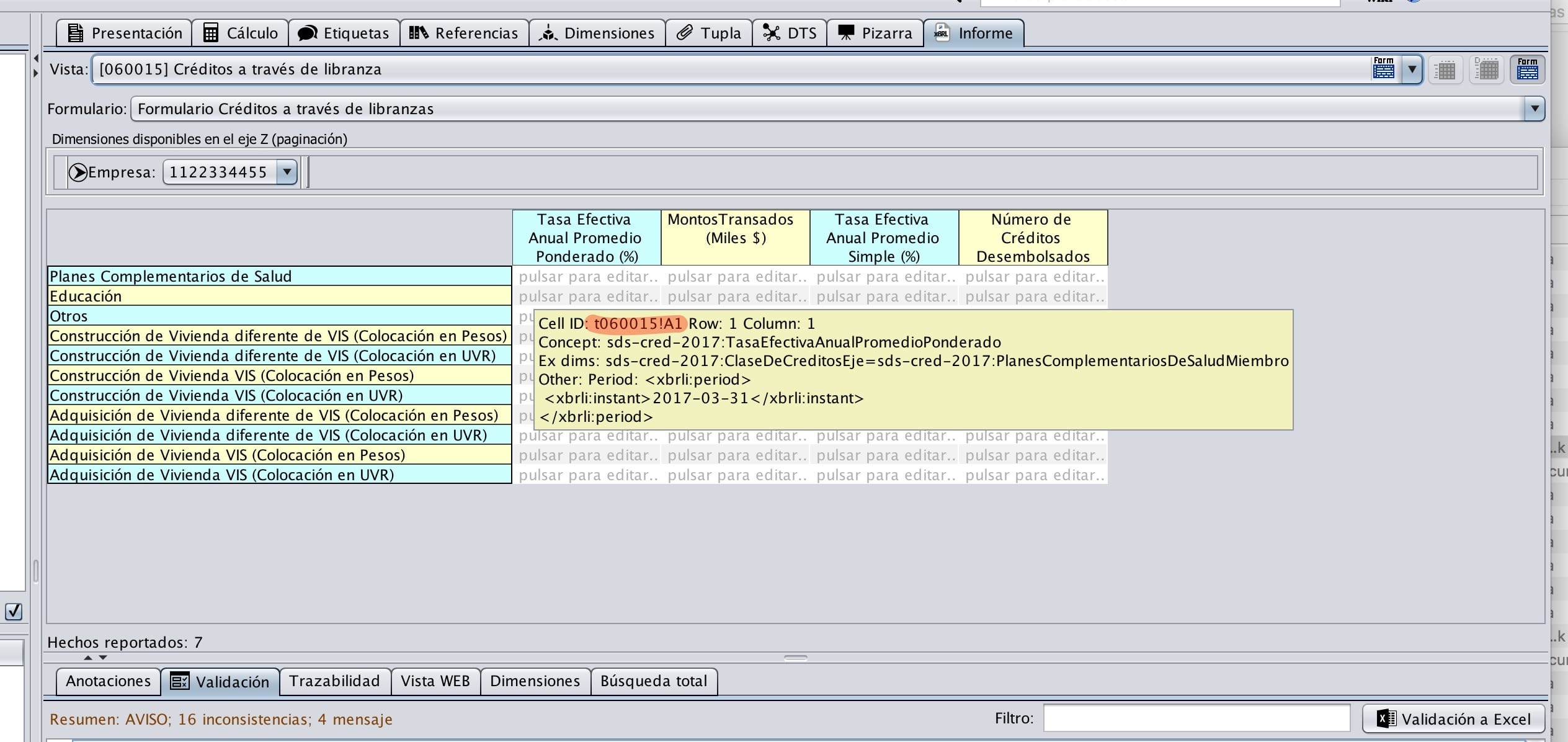This screenshot has height=742, width=1568.
Task: Open the Búsqueda total tab
Action: [x=654, y=681]
